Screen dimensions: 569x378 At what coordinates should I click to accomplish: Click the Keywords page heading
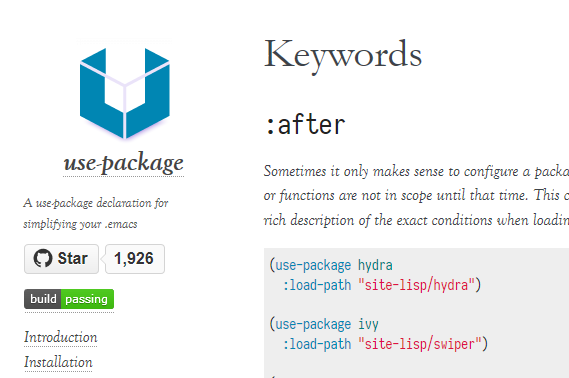pyautogui.click(x=343, y=54)
